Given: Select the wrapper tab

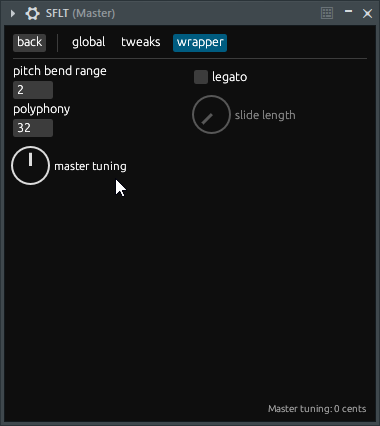Looking at the screenshot, I should (200, 43).
